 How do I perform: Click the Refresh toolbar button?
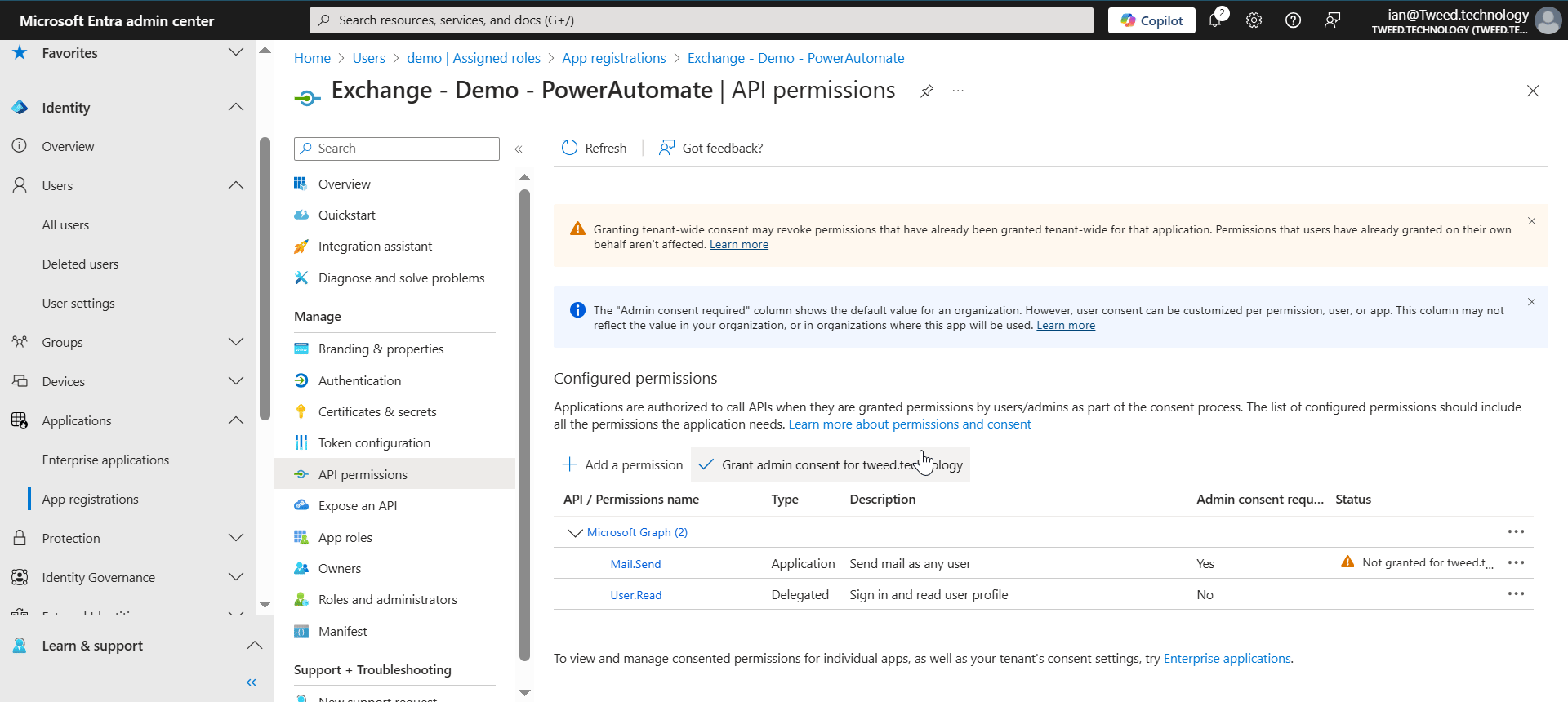(594, 148)
